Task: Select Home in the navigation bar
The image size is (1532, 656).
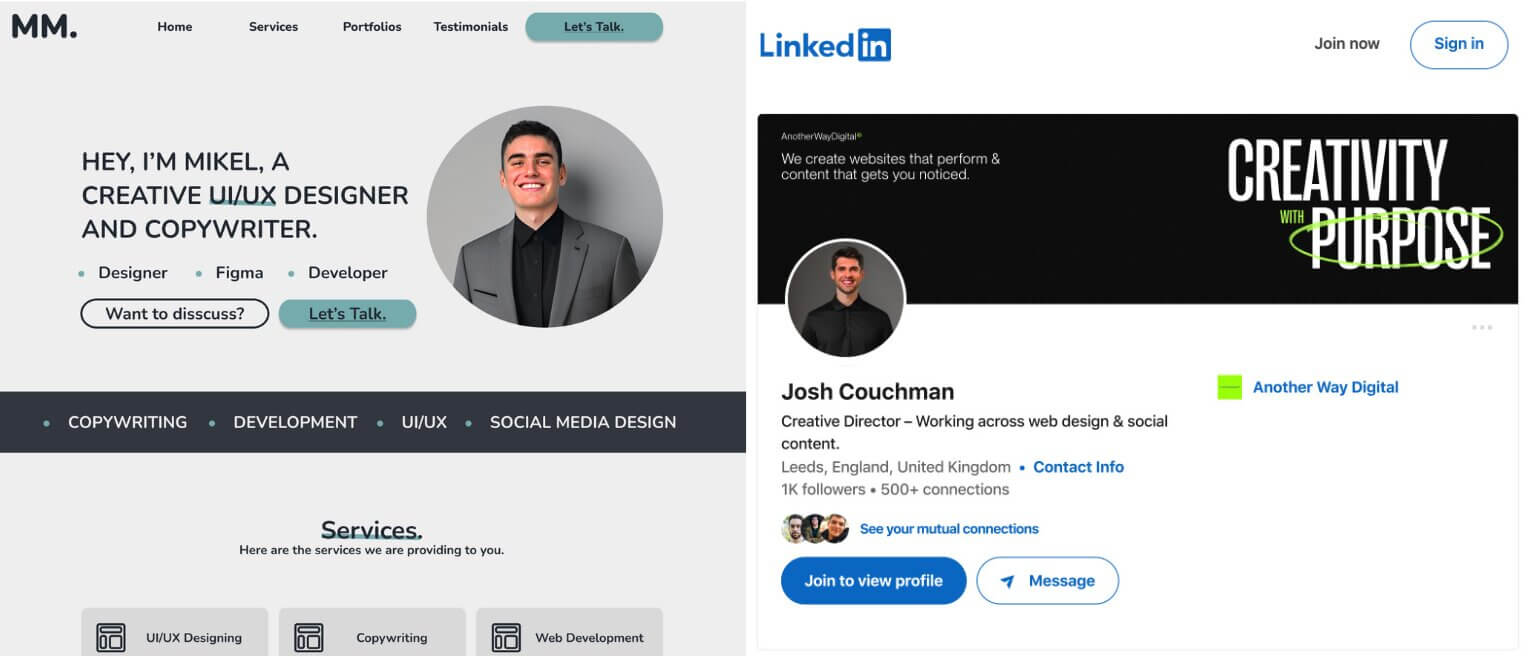Action: 175,27
